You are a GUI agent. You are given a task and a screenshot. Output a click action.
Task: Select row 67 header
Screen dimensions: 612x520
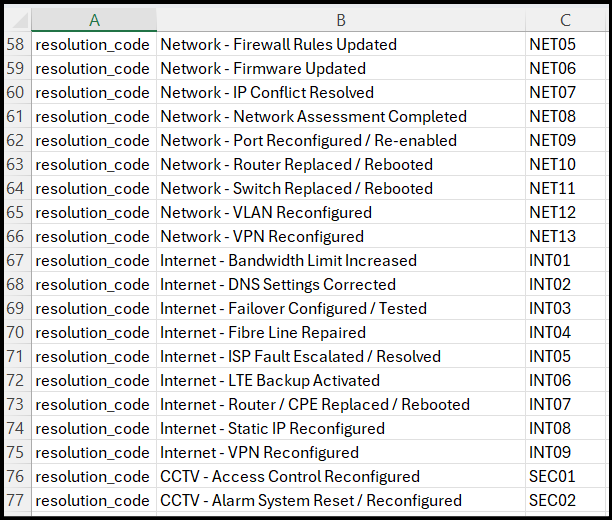[18, 260]
